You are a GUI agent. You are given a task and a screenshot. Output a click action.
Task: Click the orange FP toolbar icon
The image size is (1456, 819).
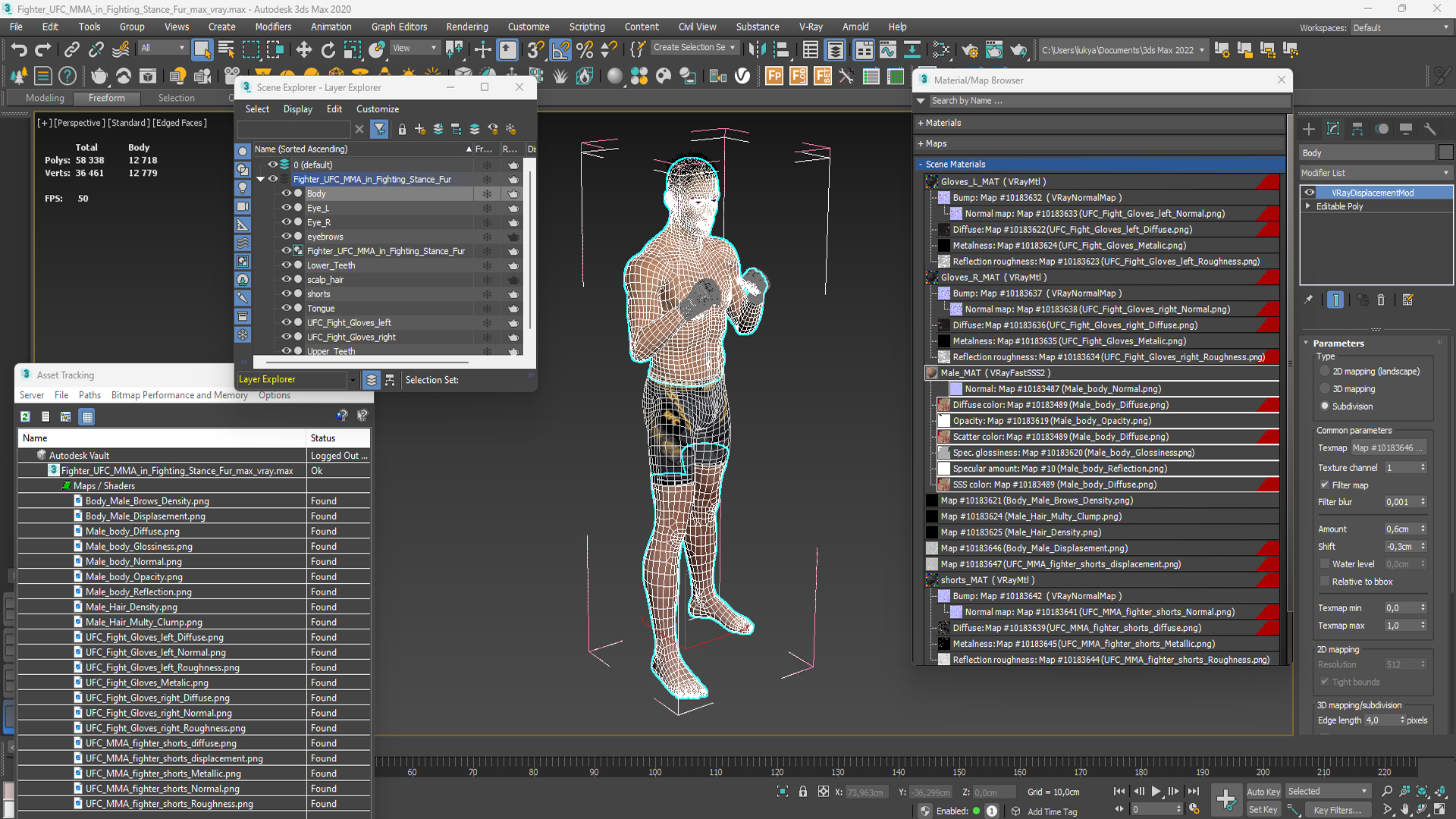click(774, 76)
